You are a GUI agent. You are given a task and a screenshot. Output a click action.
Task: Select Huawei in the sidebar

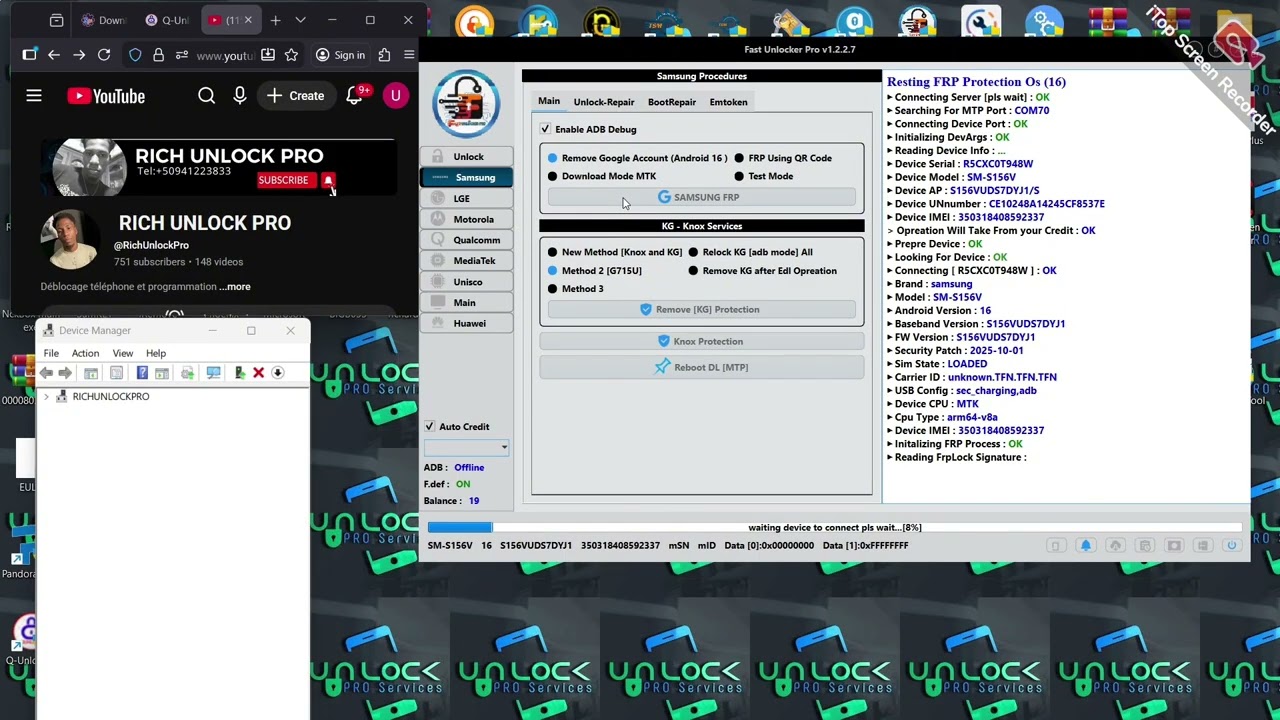click(x=467, y=323)
